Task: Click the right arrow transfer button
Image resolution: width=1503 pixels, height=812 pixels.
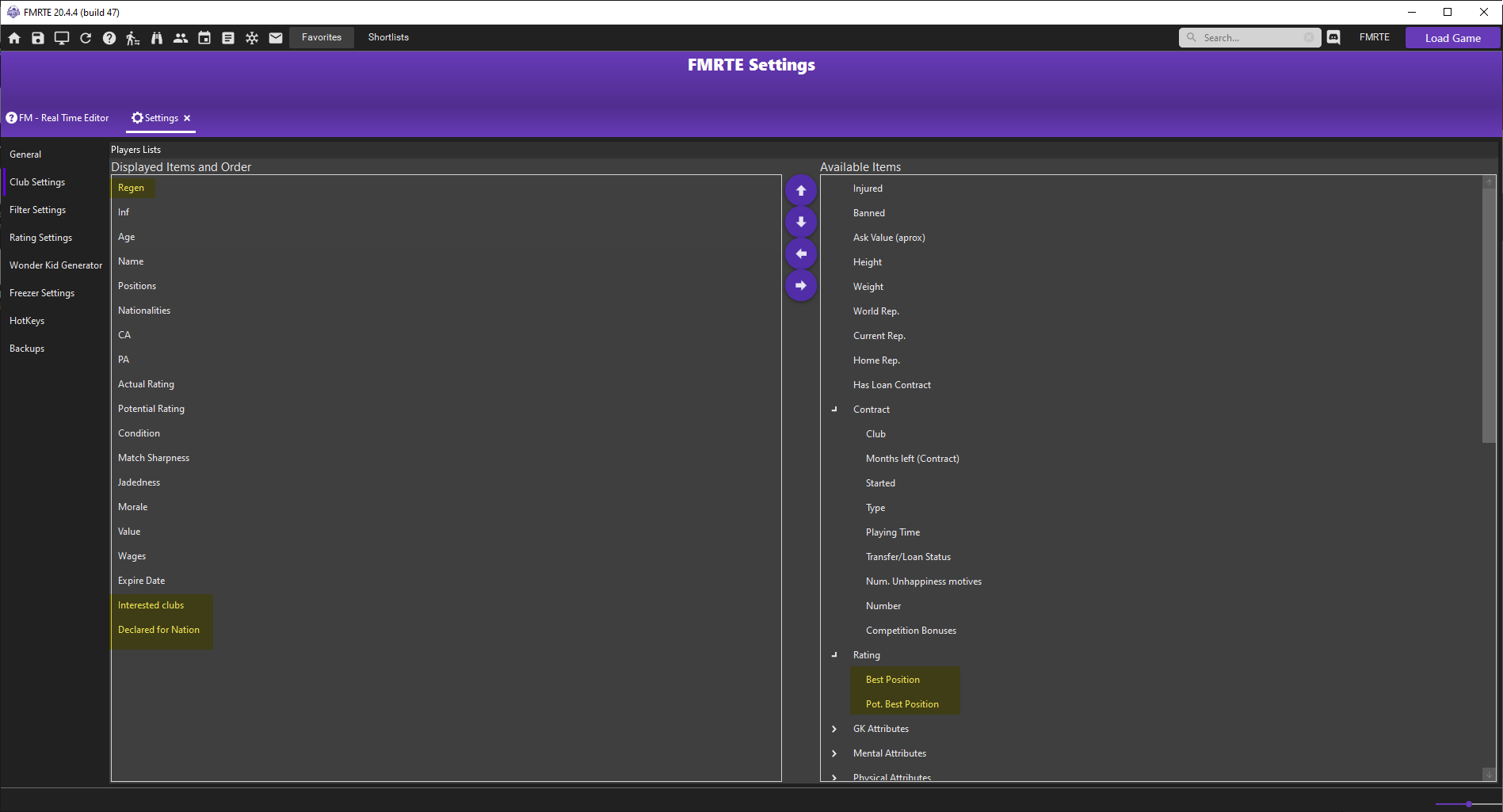Action: coord(800,285)
